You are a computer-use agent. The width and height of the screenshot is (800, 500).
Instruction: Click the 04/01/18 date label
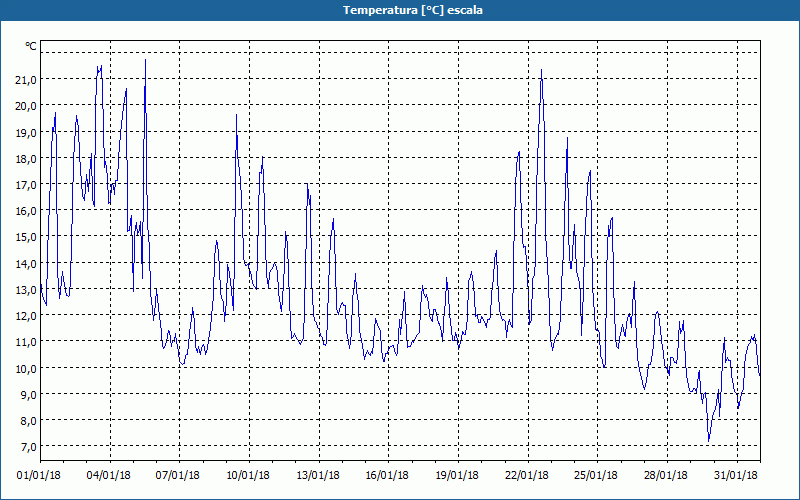109,476
